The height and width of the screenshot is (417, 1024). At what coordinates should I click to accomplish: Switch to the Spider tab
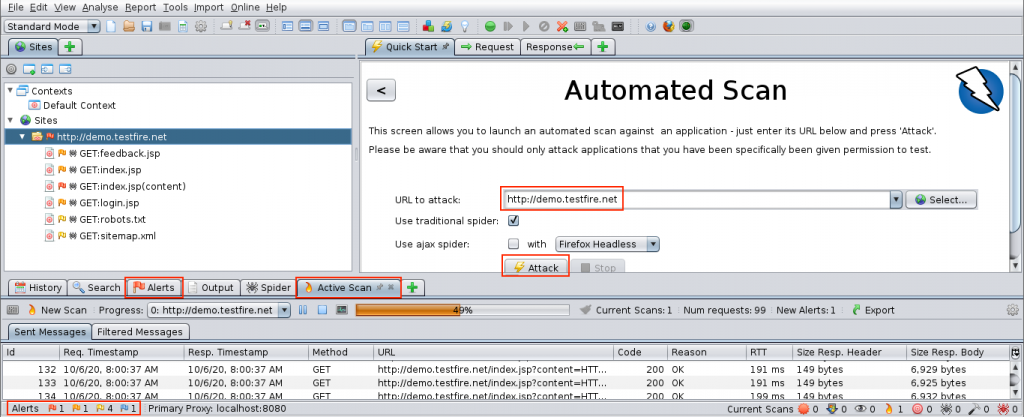268,287
